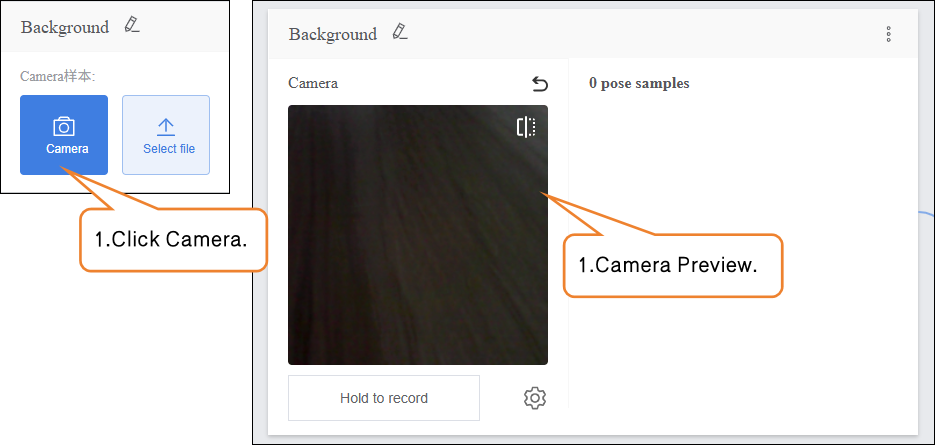Click the Camera heading above the preview
936x446 pixels.
point(313,84)
